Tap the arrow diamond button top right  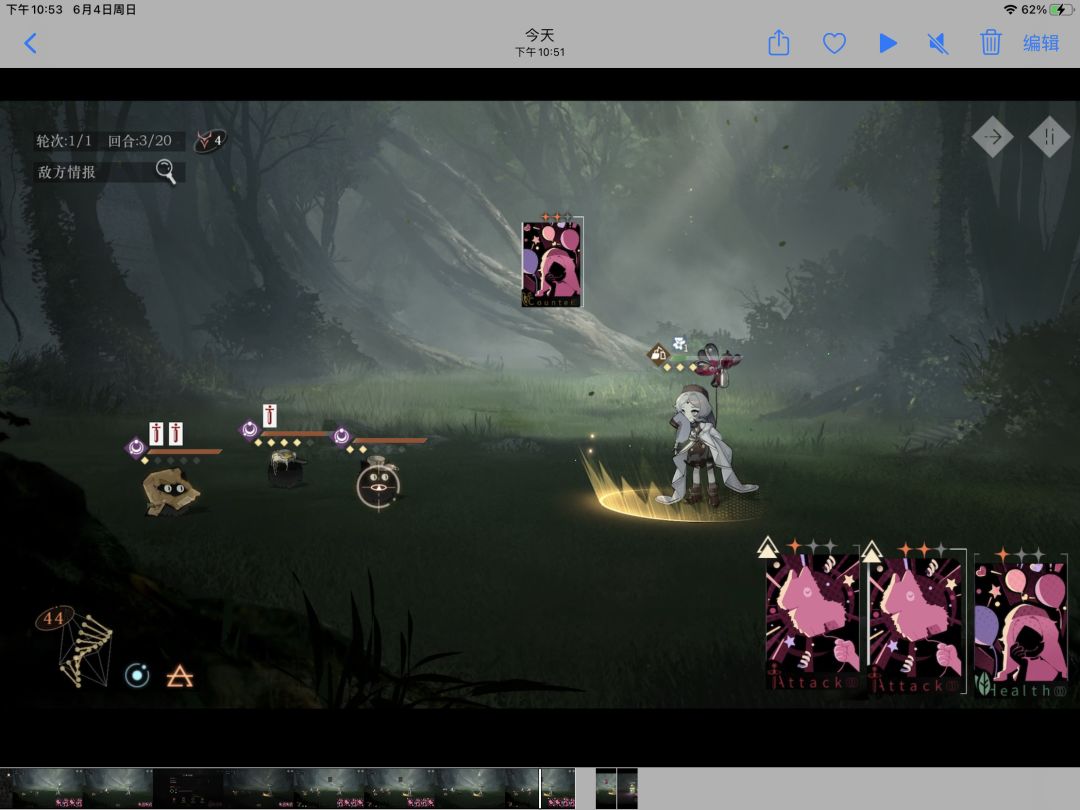[x=993, y=136]
